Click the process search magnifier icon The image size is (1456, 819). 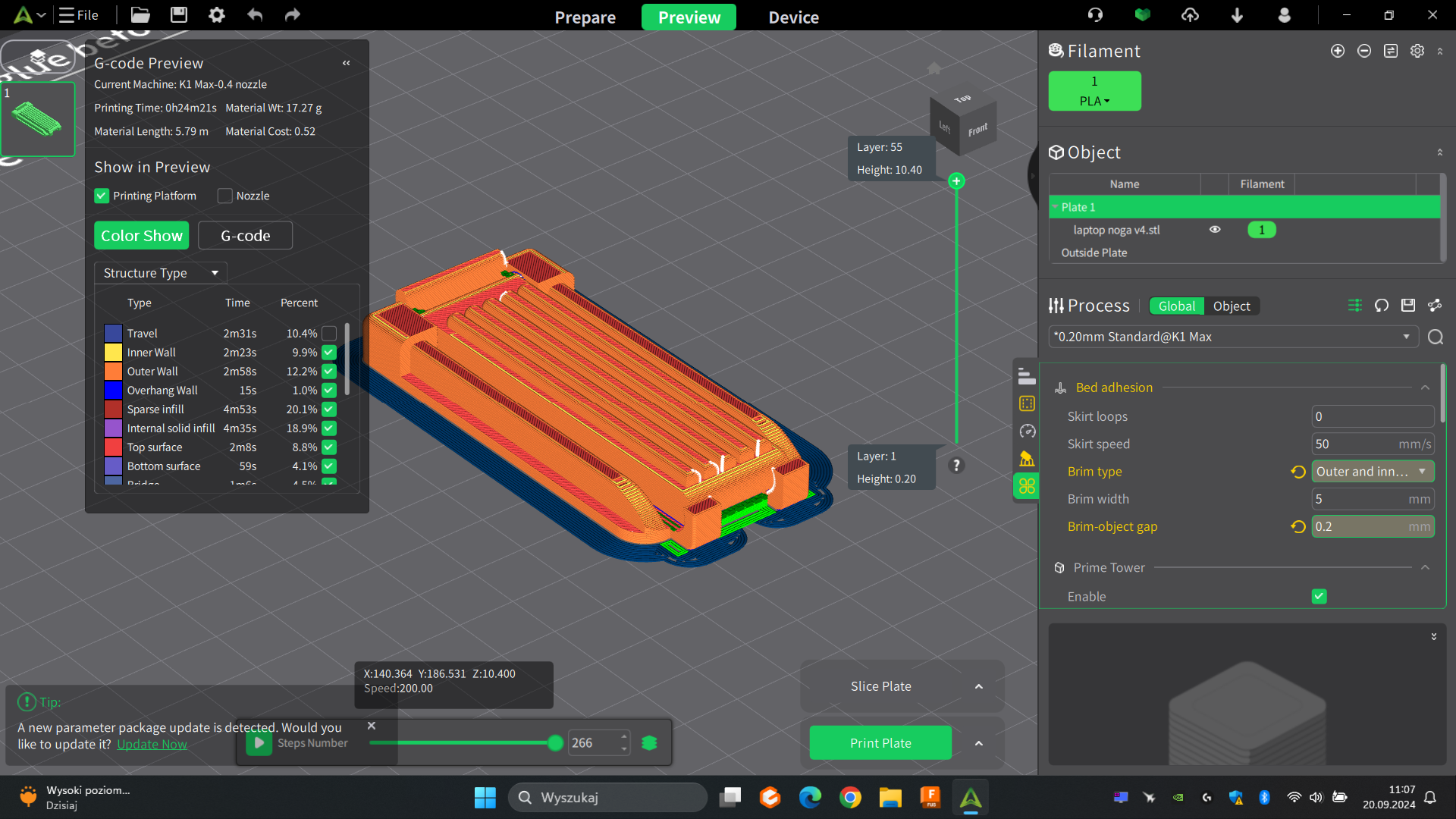(x=1436, y=337)
